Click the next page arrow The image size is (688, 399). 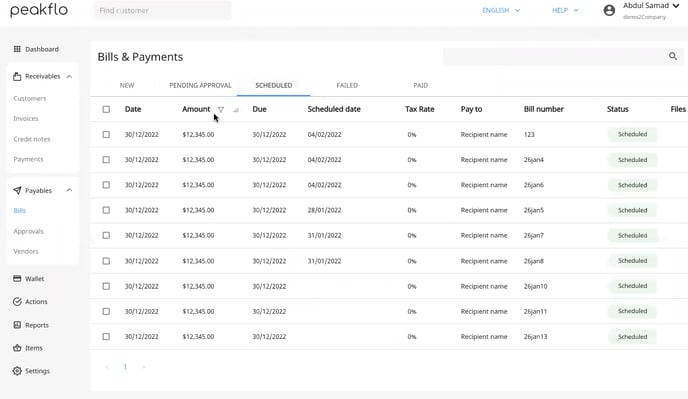point(143,367)
